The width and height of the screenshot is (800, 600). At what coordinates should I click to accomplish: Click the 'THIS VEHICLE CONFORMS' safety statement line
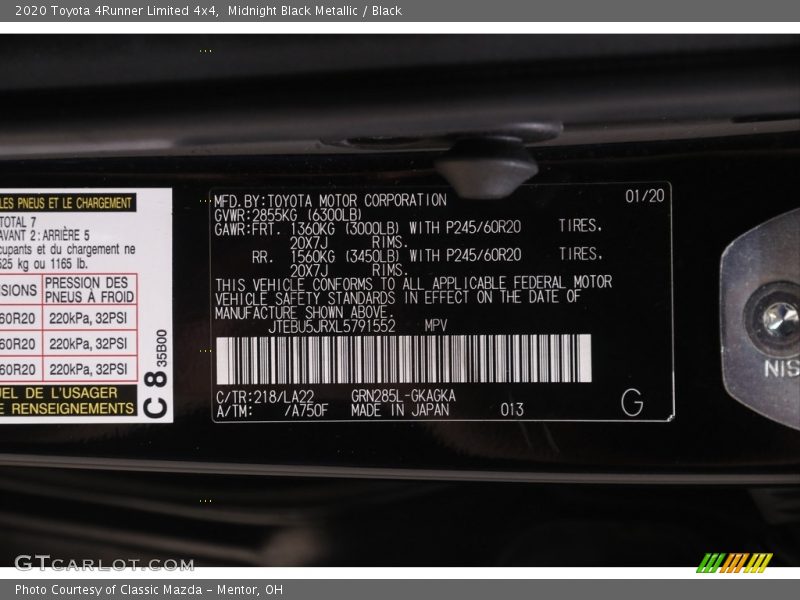pos(413,283)
